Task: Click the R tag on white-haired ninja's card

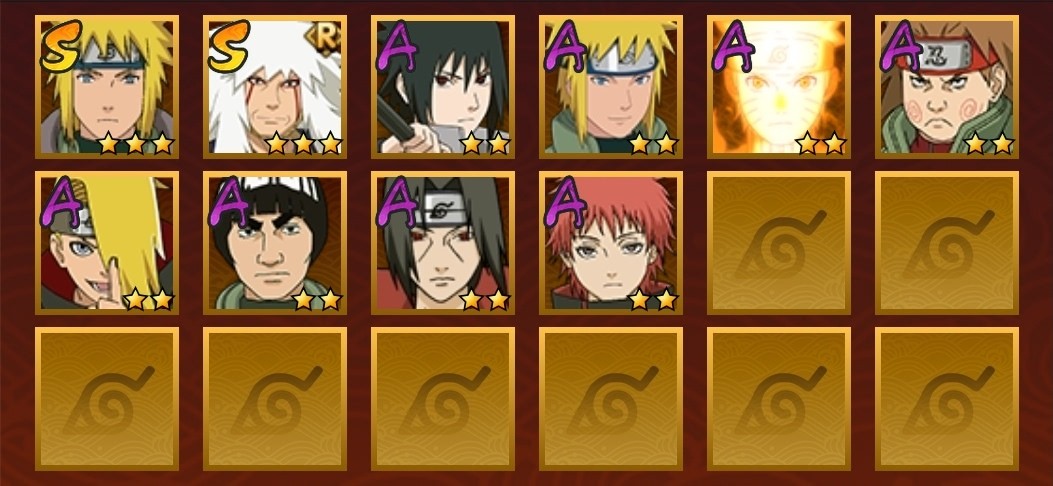Action: point(327,39)
